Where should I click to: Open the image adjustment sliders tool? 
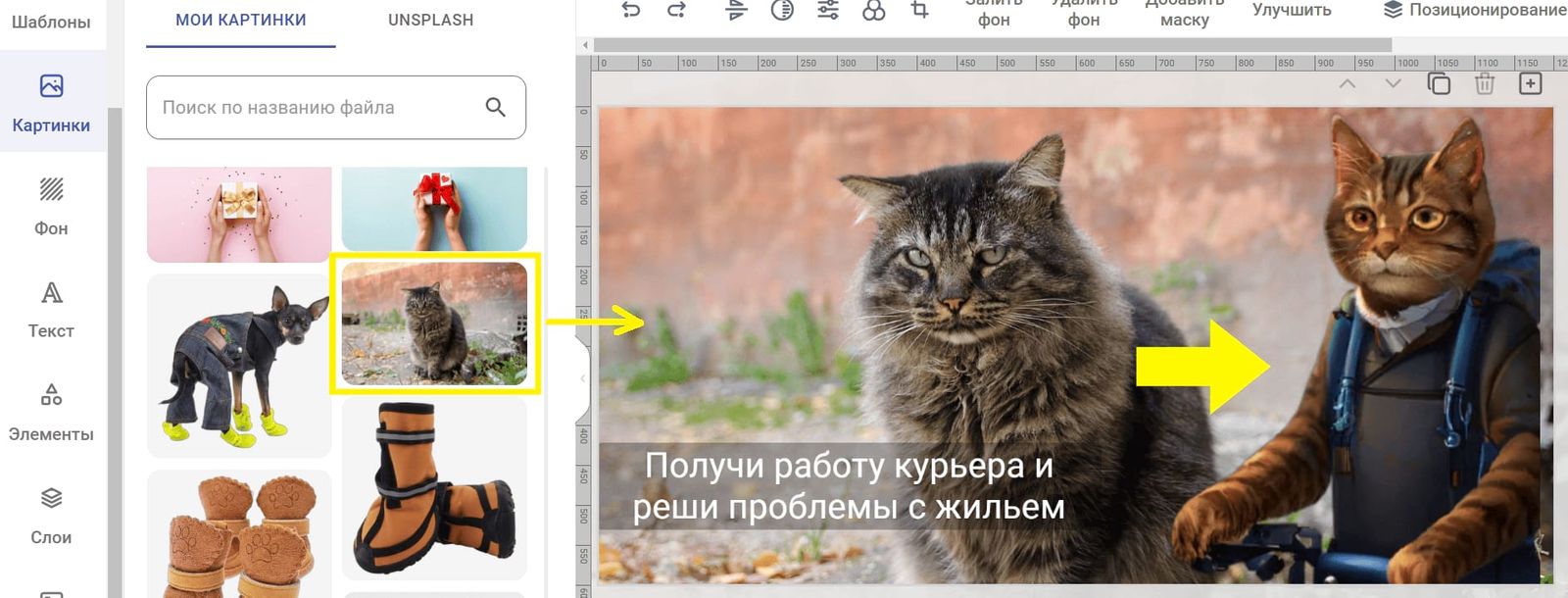click(x=828, y=10)
